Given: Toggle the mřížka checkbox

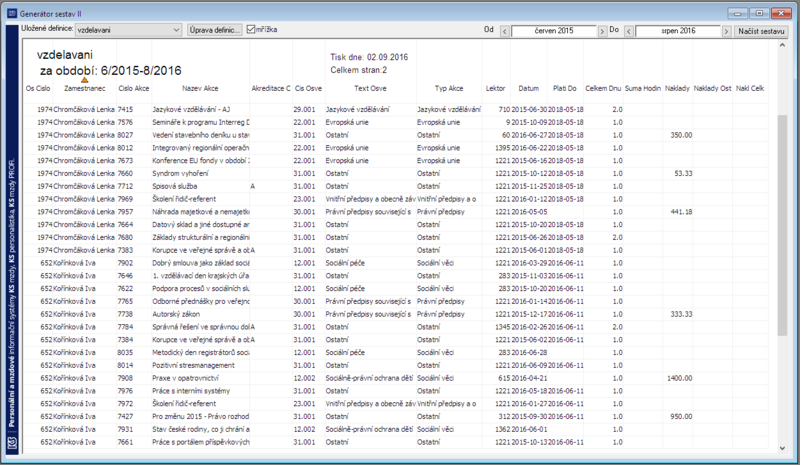Looking at the screenshot, I should [x=251, y=30].
